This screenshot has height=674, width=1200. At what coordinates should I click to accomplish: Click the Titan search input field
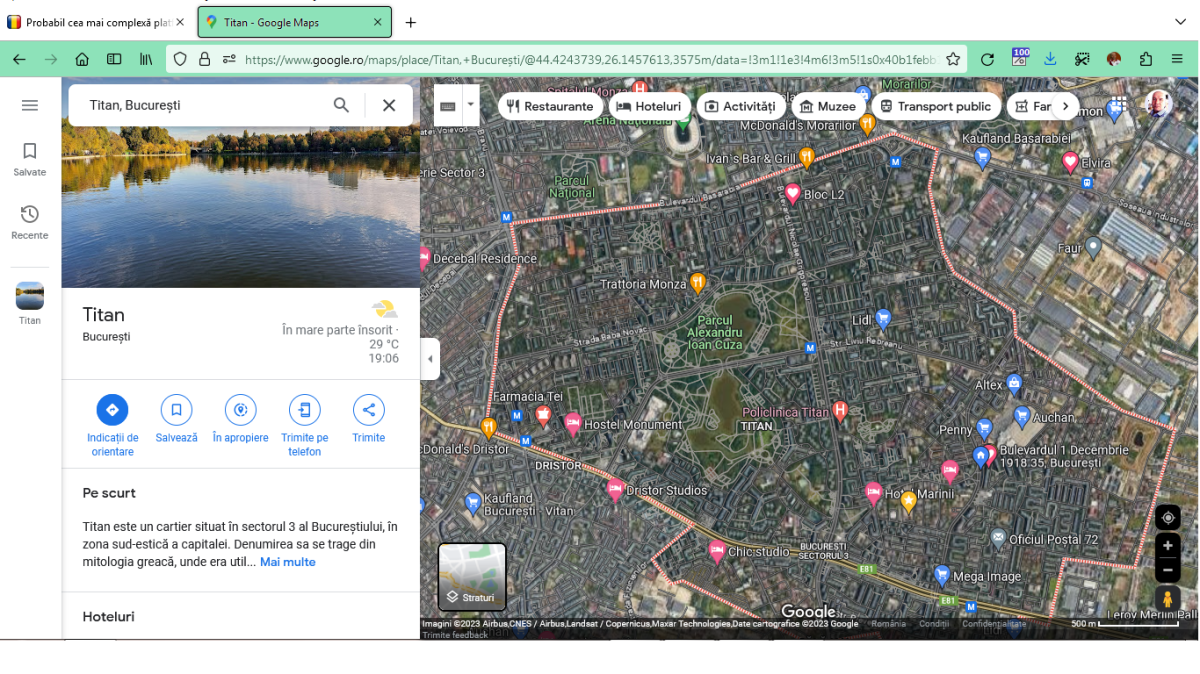pyautogui.click(x=200, y=105)
